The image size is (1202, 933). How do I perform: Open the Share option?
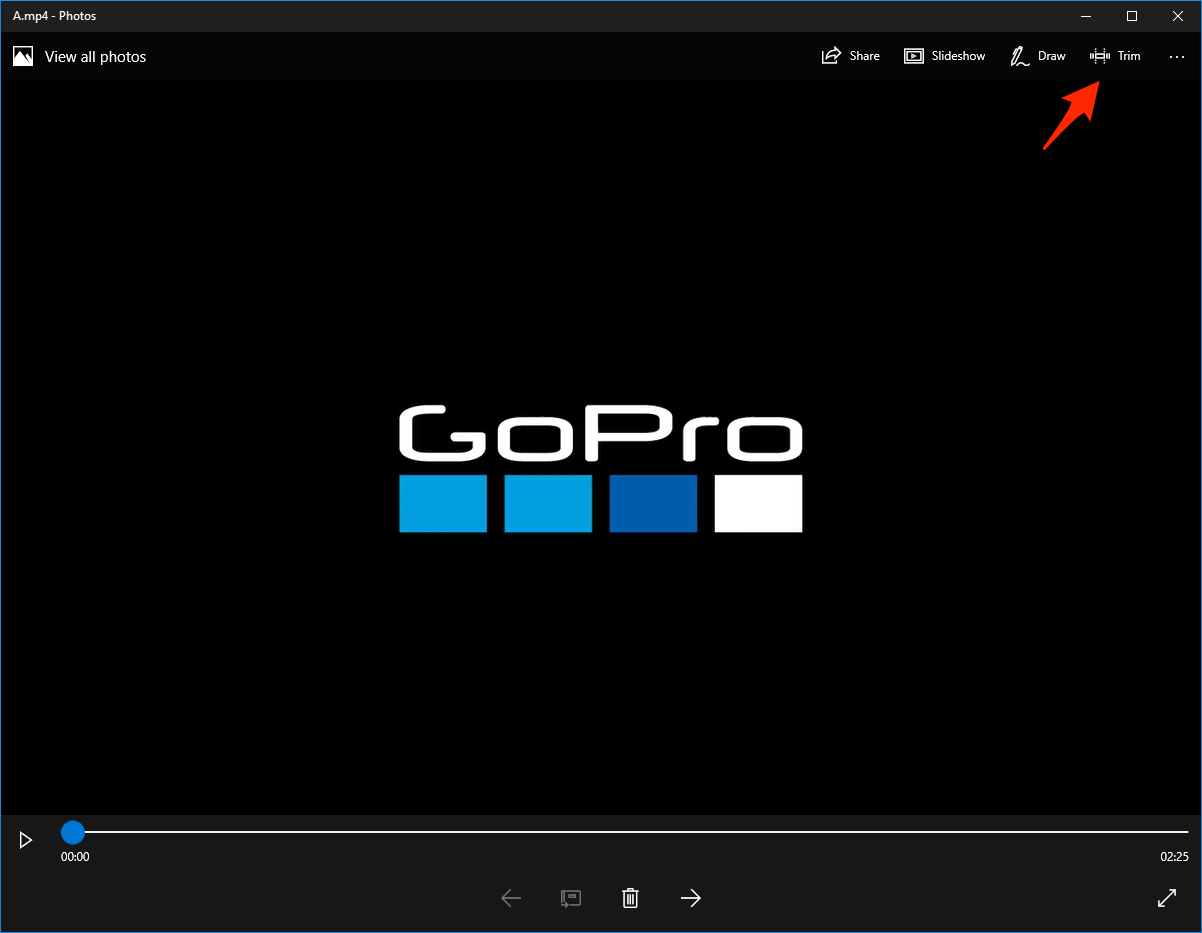tap(850, 56)
